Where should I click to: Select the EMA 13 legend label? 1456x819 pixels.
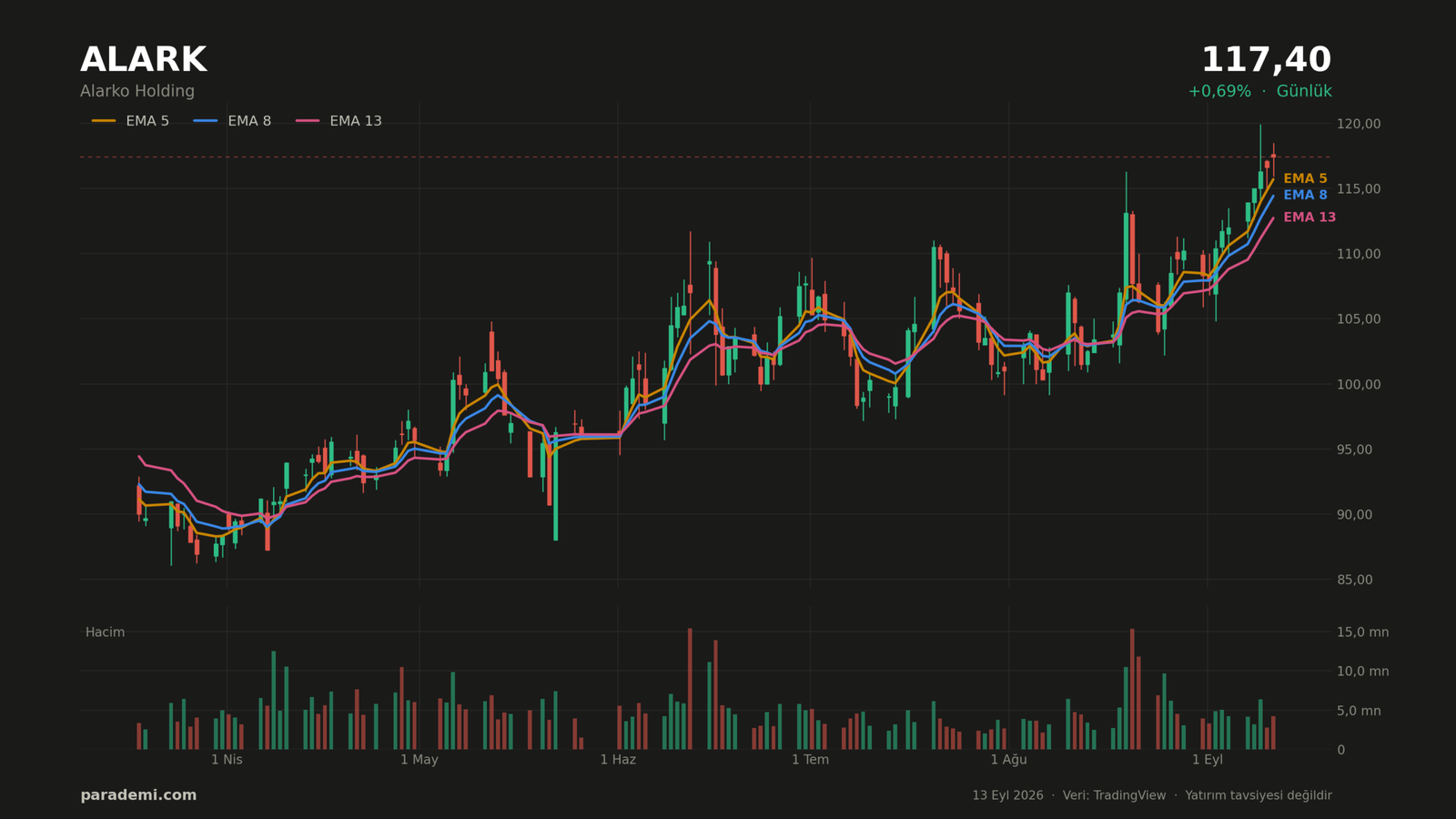(356, 121)
